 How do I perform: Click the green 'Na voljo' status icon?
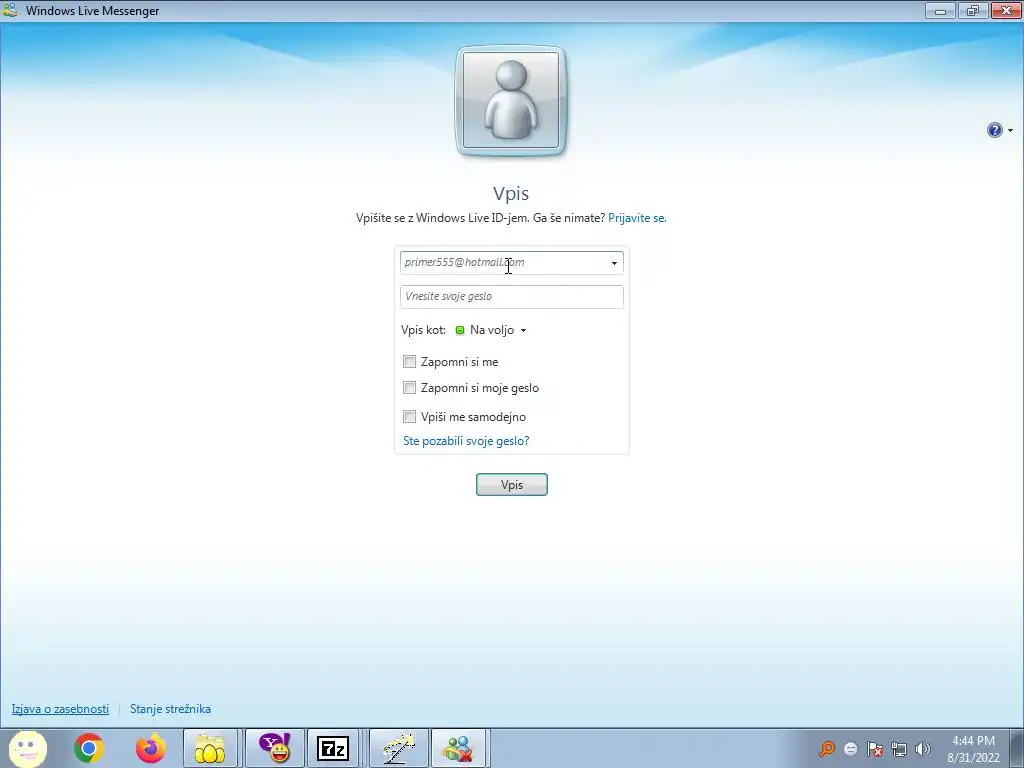tap(460, 330)
